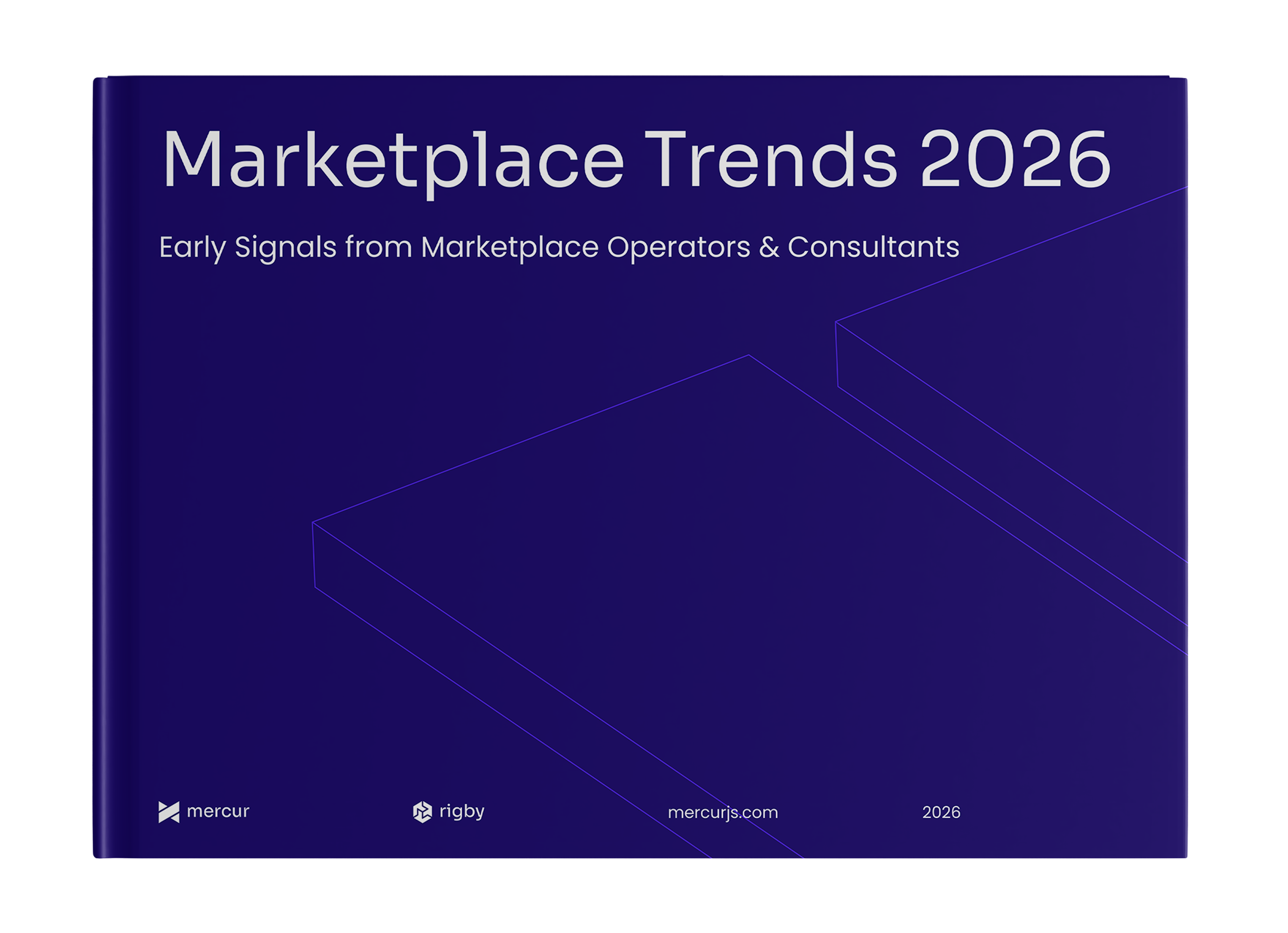The image size is (1288, 933).
Task: Click the mercur logo icon
Action: (x=168, y=812)
